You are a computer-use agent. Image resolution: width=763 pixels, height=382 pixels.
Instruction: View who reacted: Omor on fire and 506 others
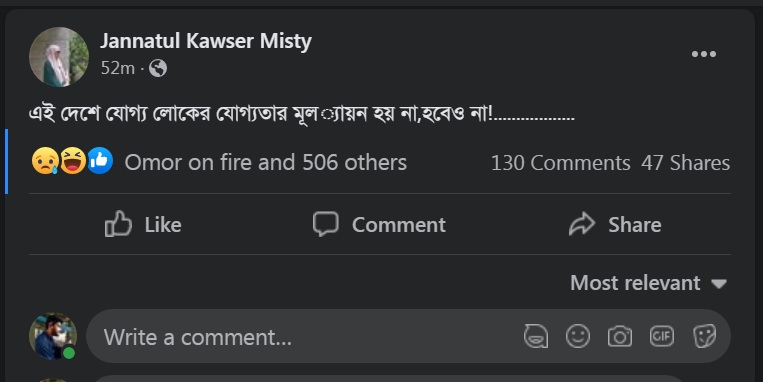point(265,163)
